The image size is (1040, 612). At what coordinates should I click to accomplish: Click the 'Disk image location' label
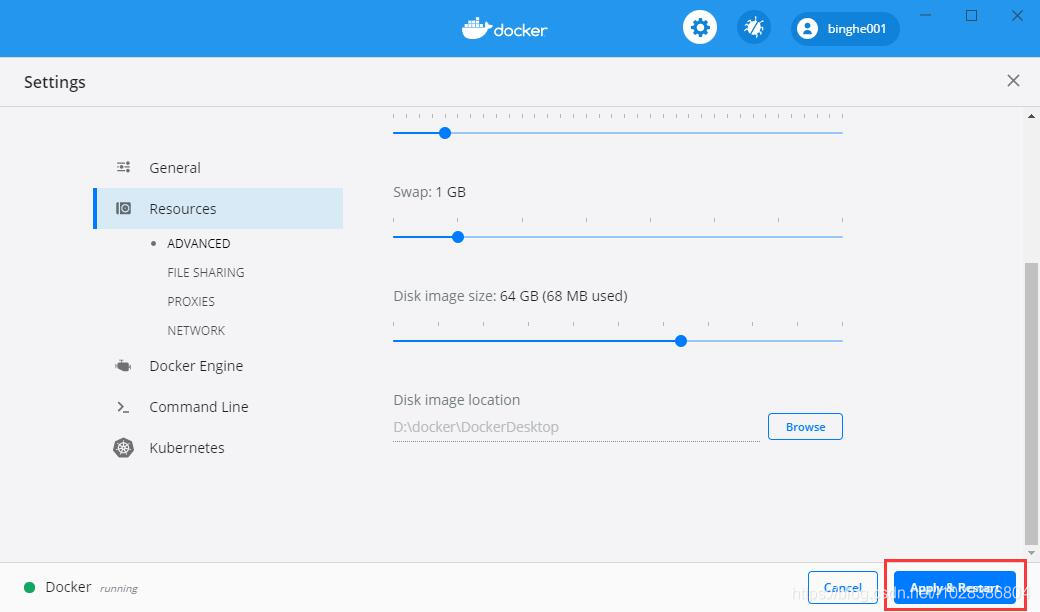[x=456, y=400]
